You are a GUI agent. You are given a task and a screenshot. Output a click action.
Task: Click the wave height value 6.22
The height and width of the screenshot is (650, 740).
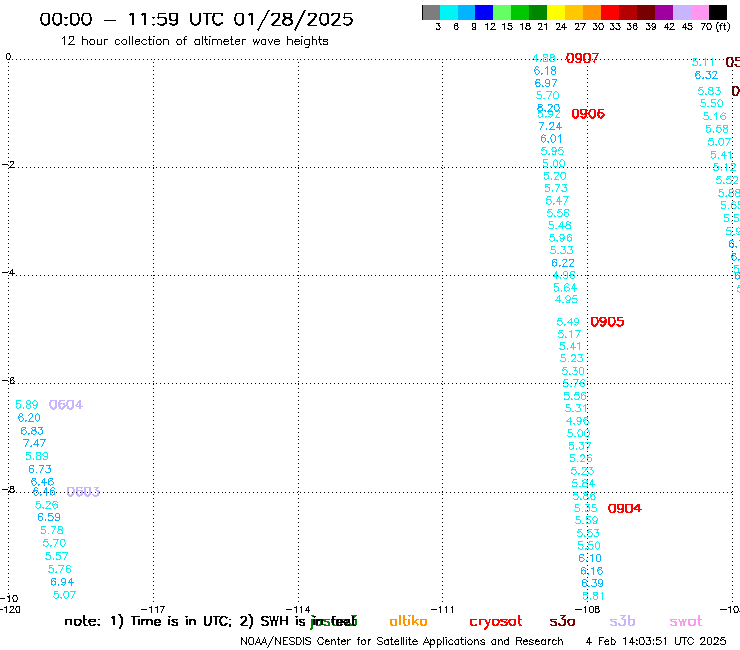(x=563, y=263)
